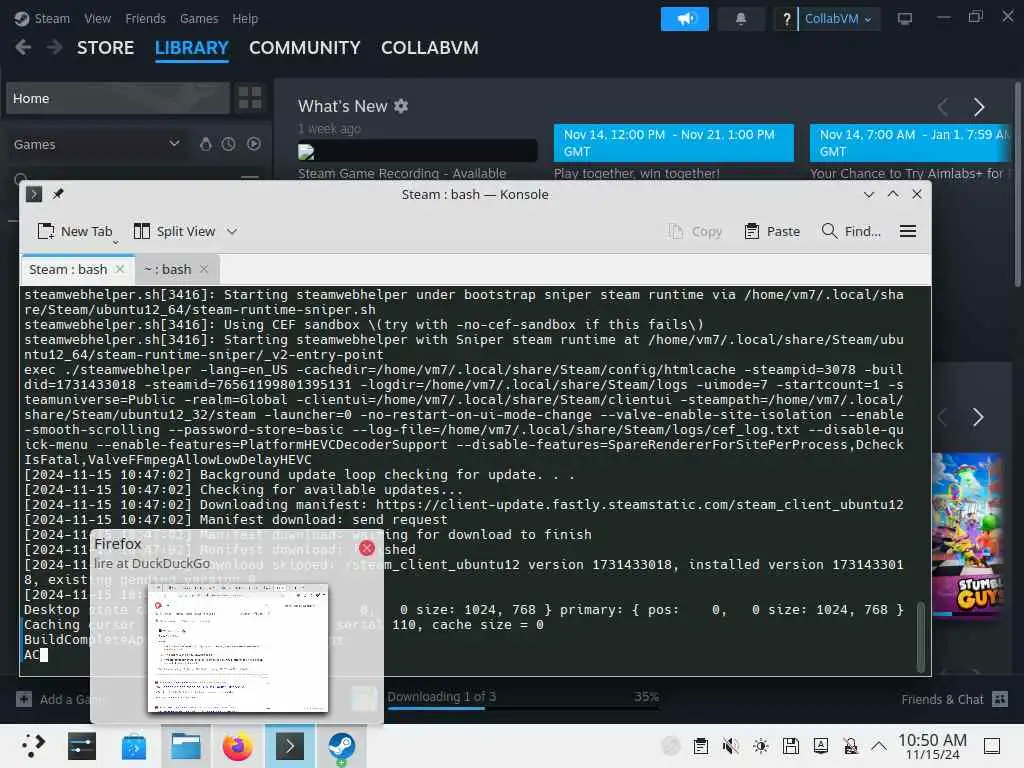Open the COLLABVM profile section
The image size is (1024, 768).
pos(430,48)
